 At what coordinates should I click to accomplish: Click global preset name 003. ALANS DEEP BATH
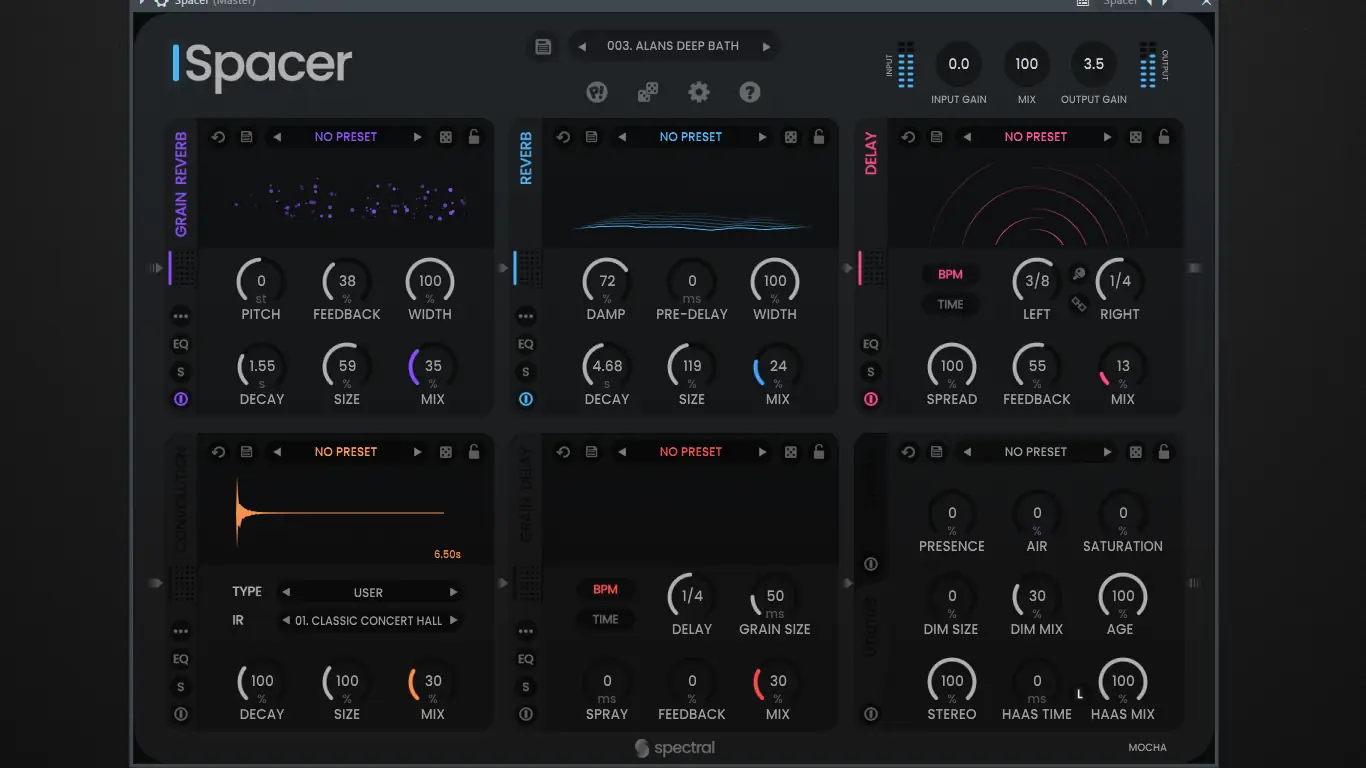(673, 46)
